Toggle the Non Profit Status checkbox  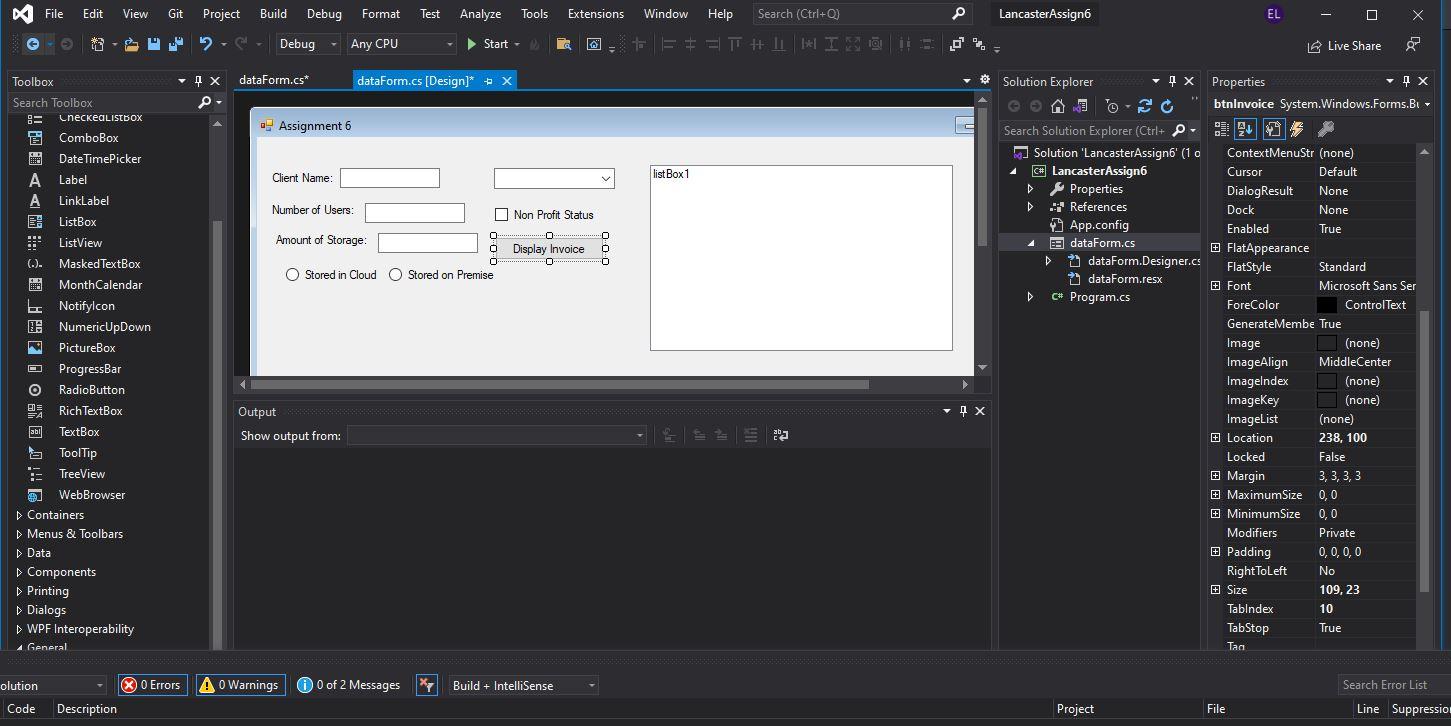(502, 215)
